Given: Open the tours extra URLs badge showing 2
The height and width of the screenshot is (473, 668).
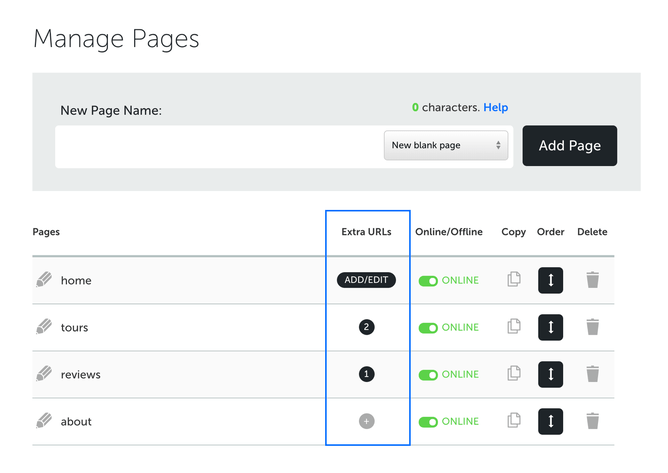Looking at the screenshot, I should (x=366, y=327).
